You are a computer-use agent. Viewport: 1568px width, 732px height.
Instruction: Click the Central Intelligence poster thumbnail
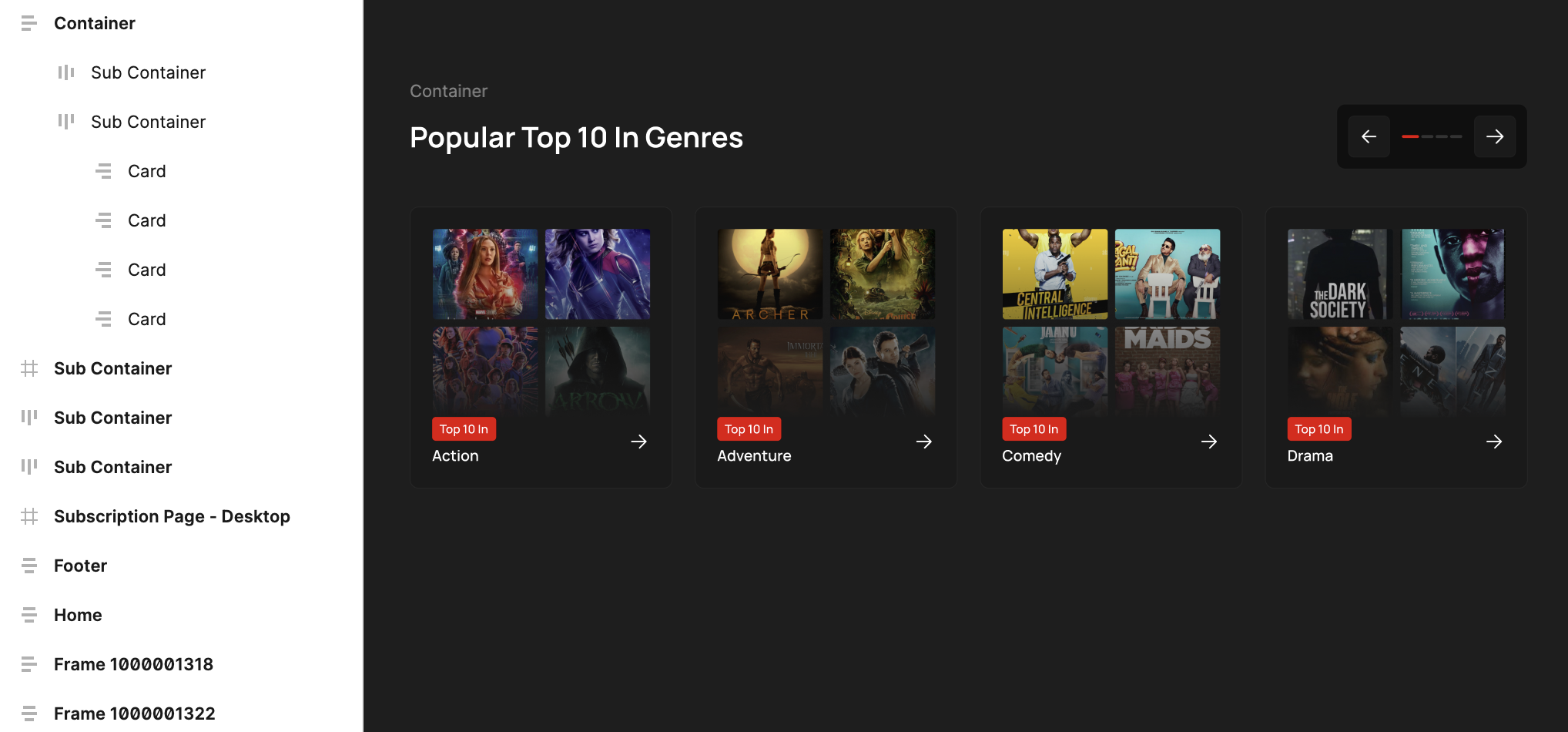[1055, 274]
